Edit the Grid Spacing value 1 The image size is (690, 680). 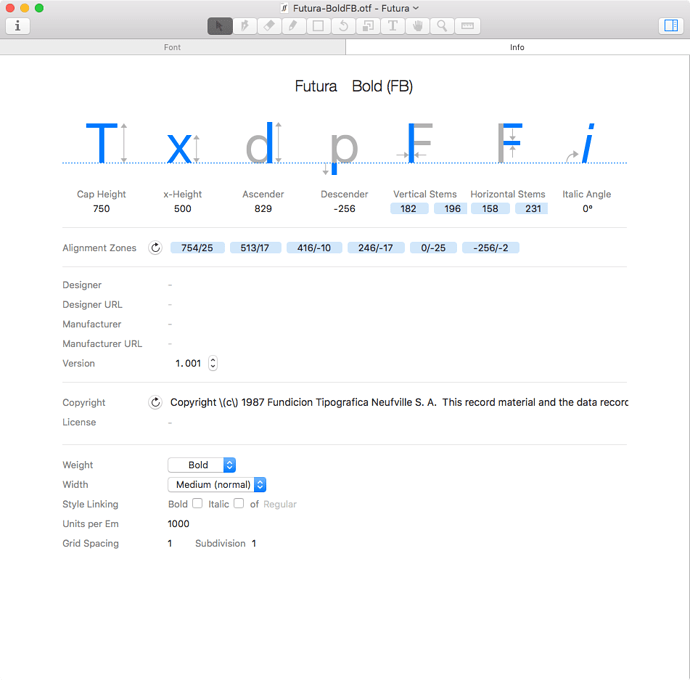coord(170,544)
